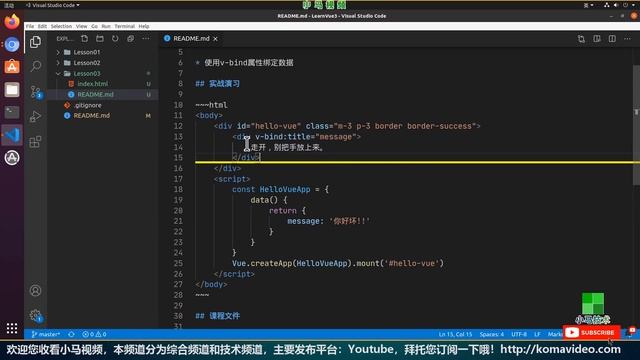Open the Edit menu
The width and height of the screenshot is (640, 360).
(x=42, y=26)
